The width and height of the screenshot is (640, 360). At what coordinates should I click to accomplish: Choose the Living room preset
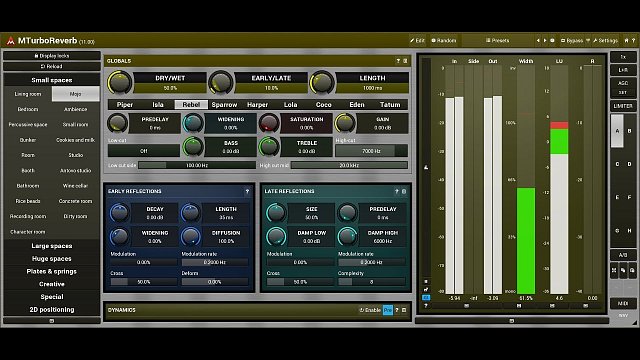click(x=28, y=94)
